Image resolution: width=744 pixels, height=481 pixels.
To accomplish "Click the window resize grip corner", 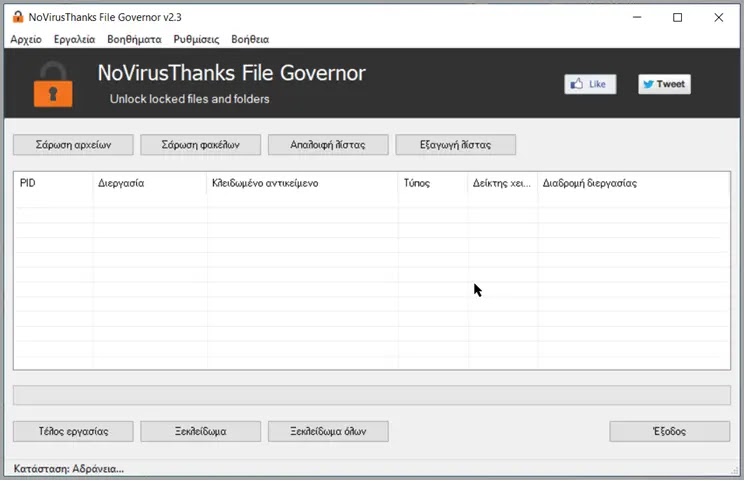I will [735, 470].
